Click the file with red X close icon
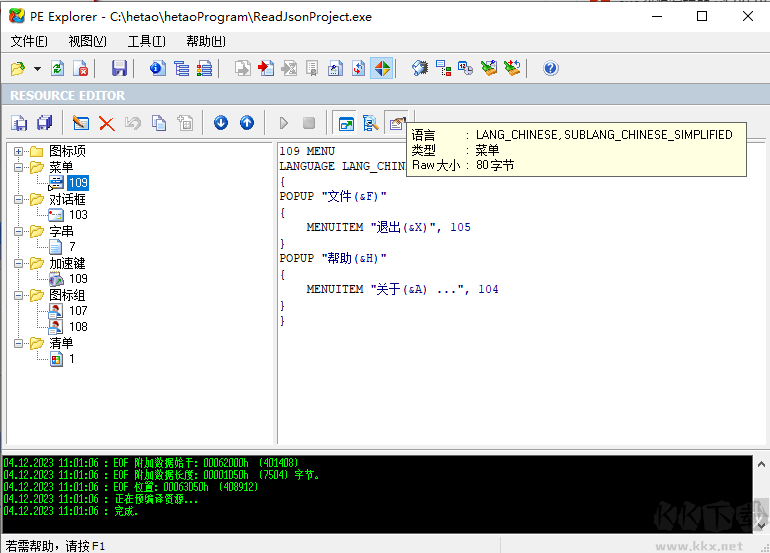The image size is (770, 553). 81,68
